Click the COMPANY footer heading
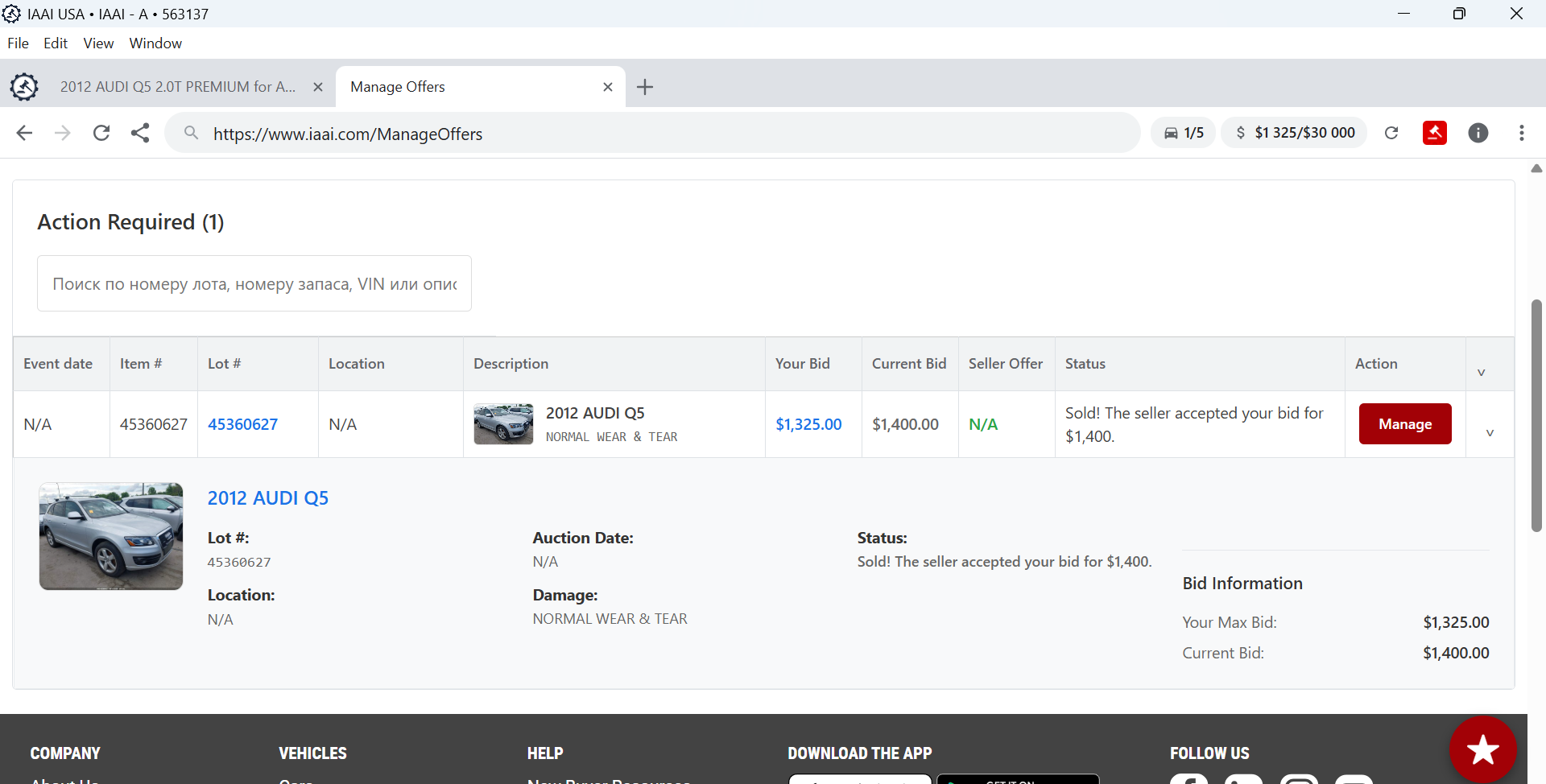The width and height of the screenshot is (1546, 784). pos(65,753)
